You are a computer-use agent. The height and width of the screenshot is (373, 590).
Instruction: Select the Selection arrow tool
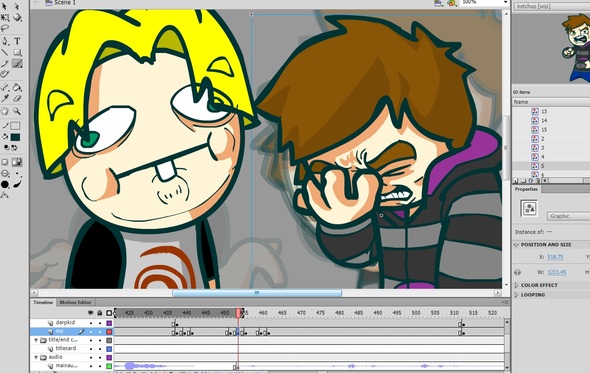coord(5,6)
